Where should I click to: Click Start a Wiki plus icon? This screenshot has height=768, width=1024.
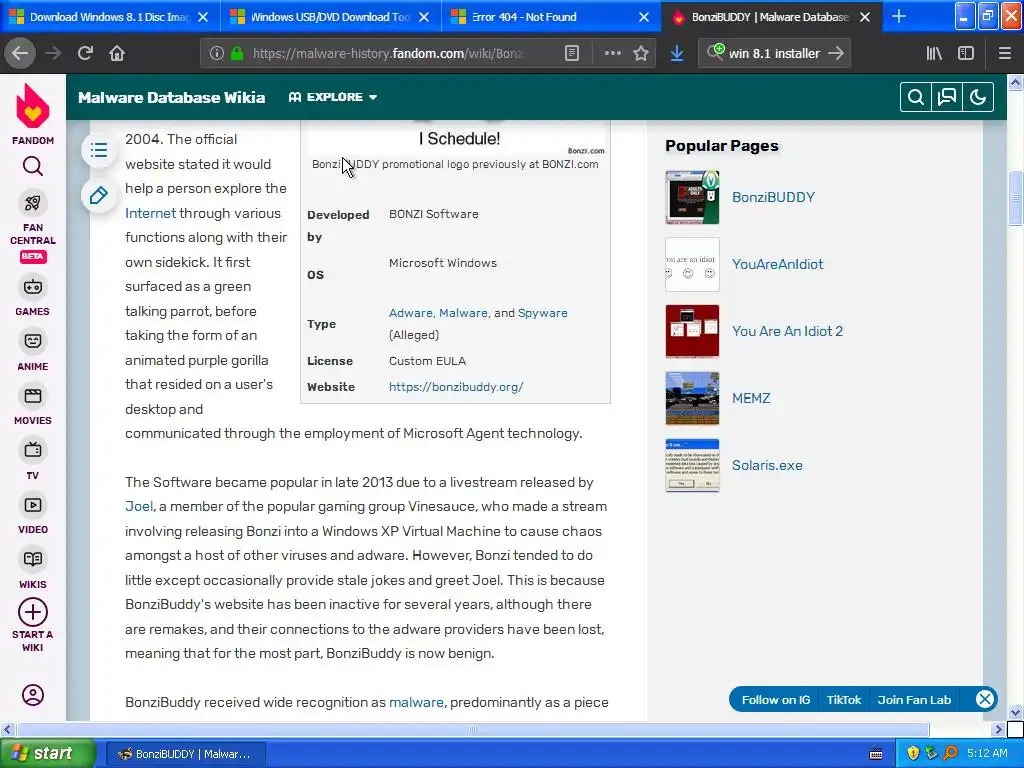[x=33, y=613]
